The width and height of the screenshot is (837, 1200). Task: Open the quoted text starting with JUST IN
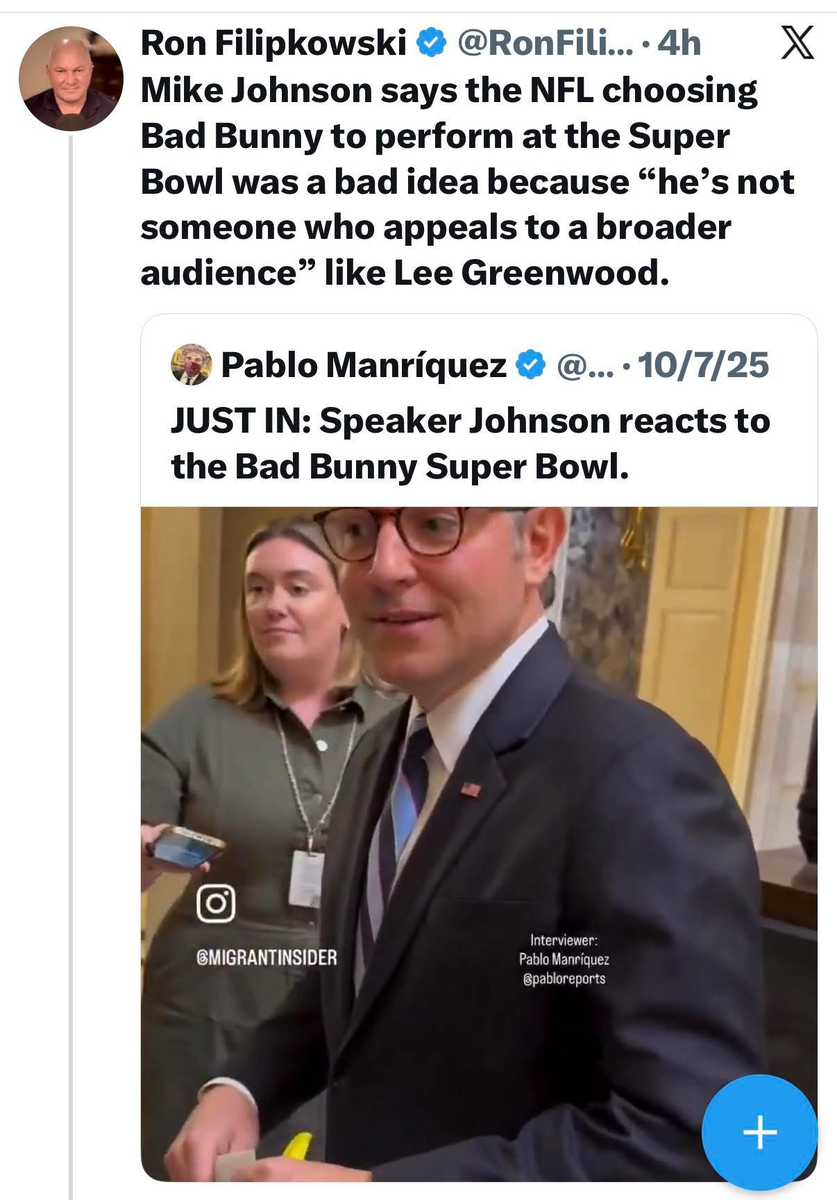(x=470, y=443)
